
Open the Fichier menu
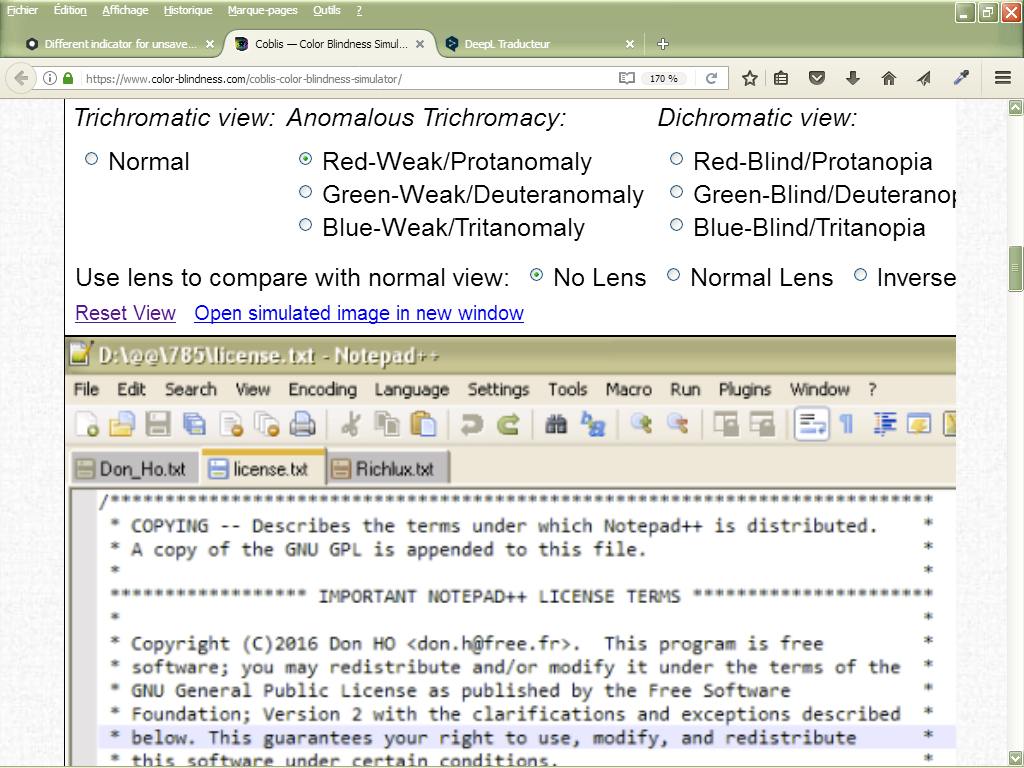[x=22, y=10]
